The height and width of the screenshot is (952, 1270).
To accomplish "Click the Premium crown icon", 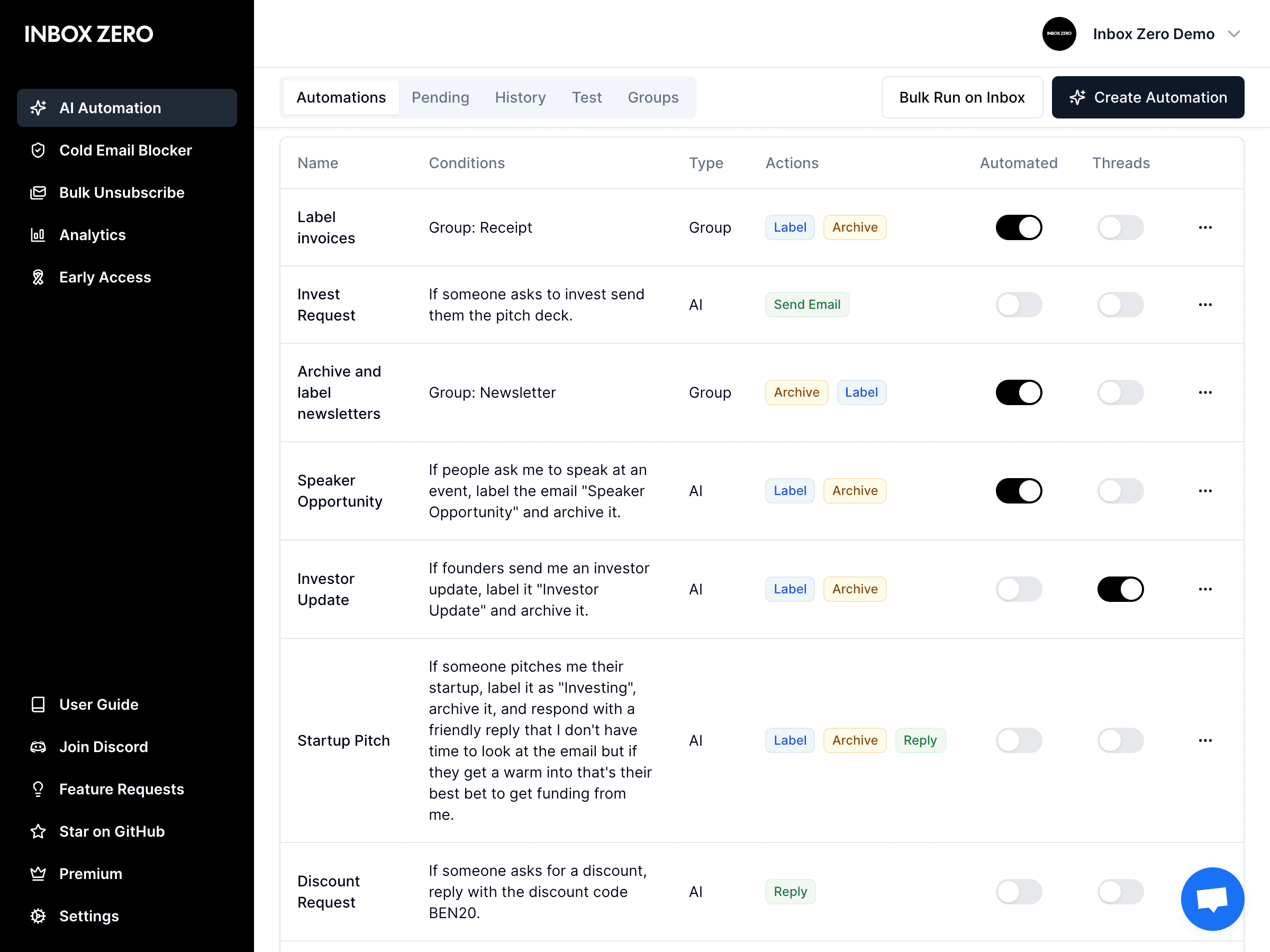I will pyautogui.click(x=38, y=873).
